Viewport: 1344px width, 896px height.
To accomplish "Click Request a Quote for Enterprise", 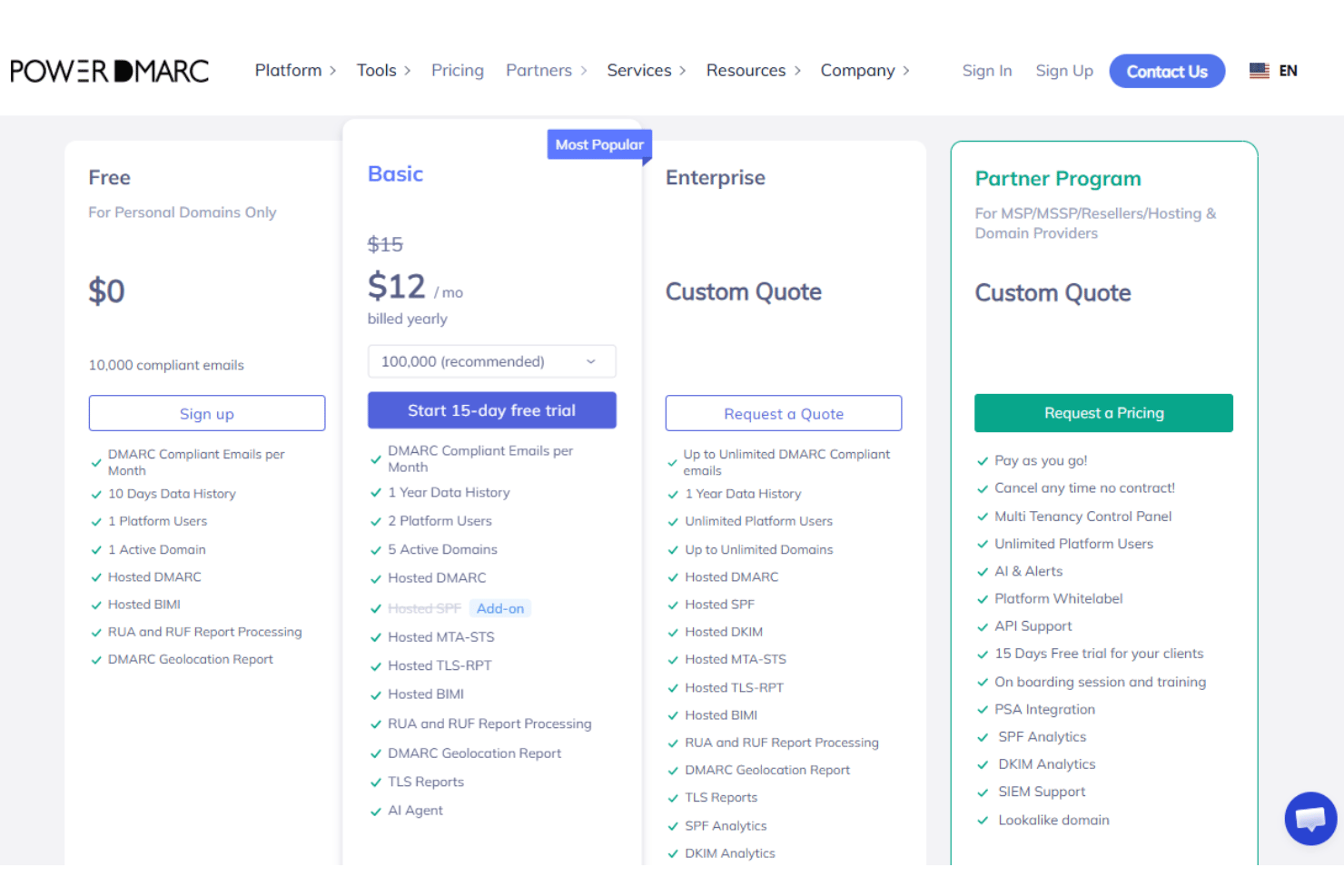I will 784,413.
